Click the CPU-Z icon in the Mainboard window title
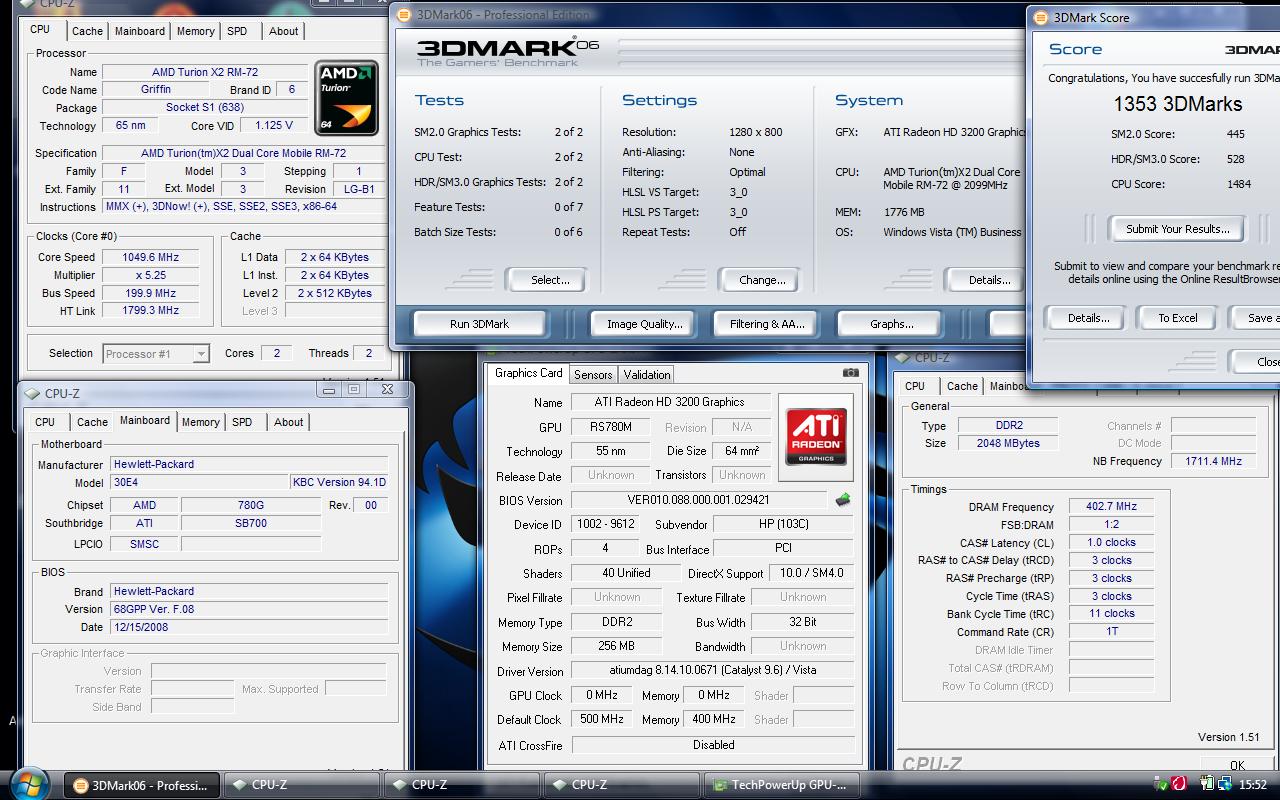1280x800 pixels. [x=33, y=394]
